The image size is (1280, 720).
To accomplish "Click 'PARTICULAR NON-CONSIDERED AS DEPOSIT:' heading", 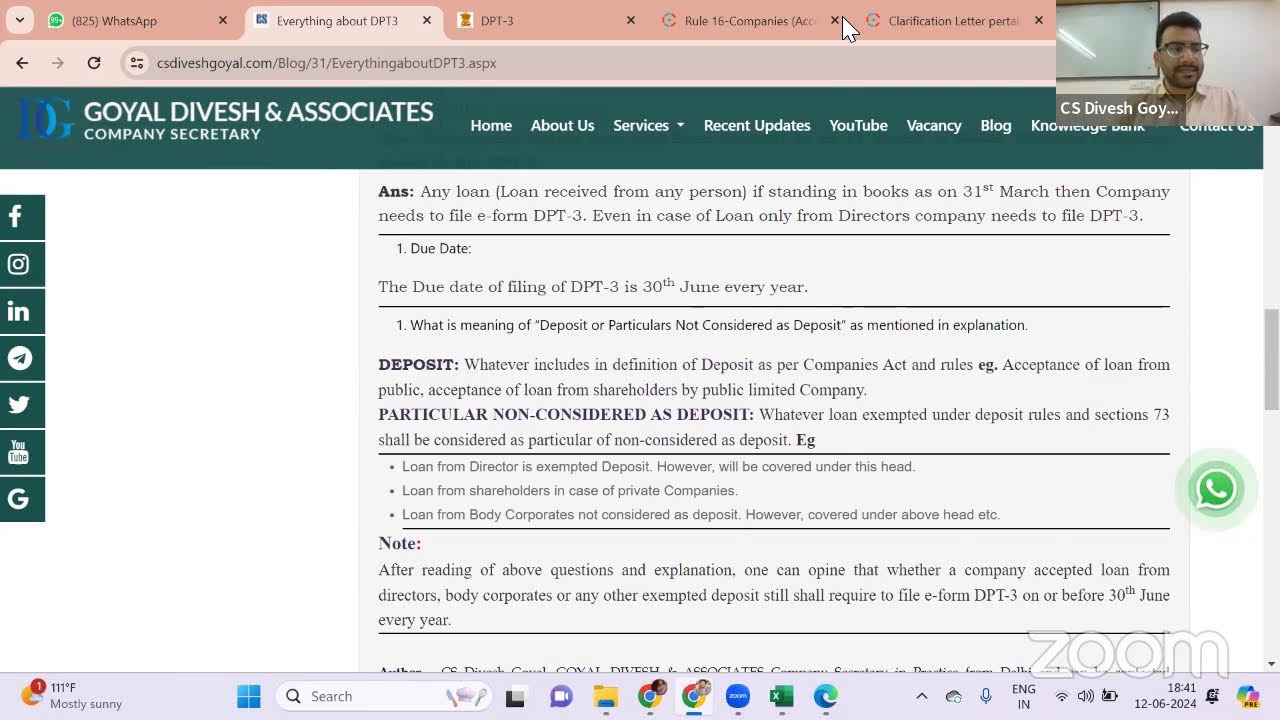I will click(x=566, y=415).
